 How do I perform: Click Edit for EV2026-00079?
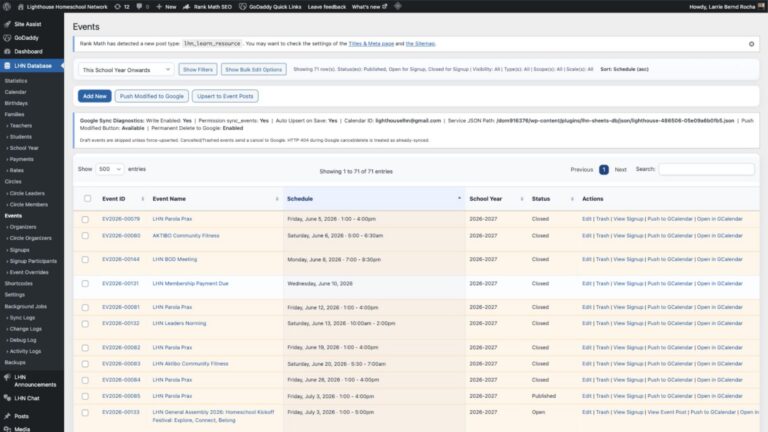(x=587, y=219)
